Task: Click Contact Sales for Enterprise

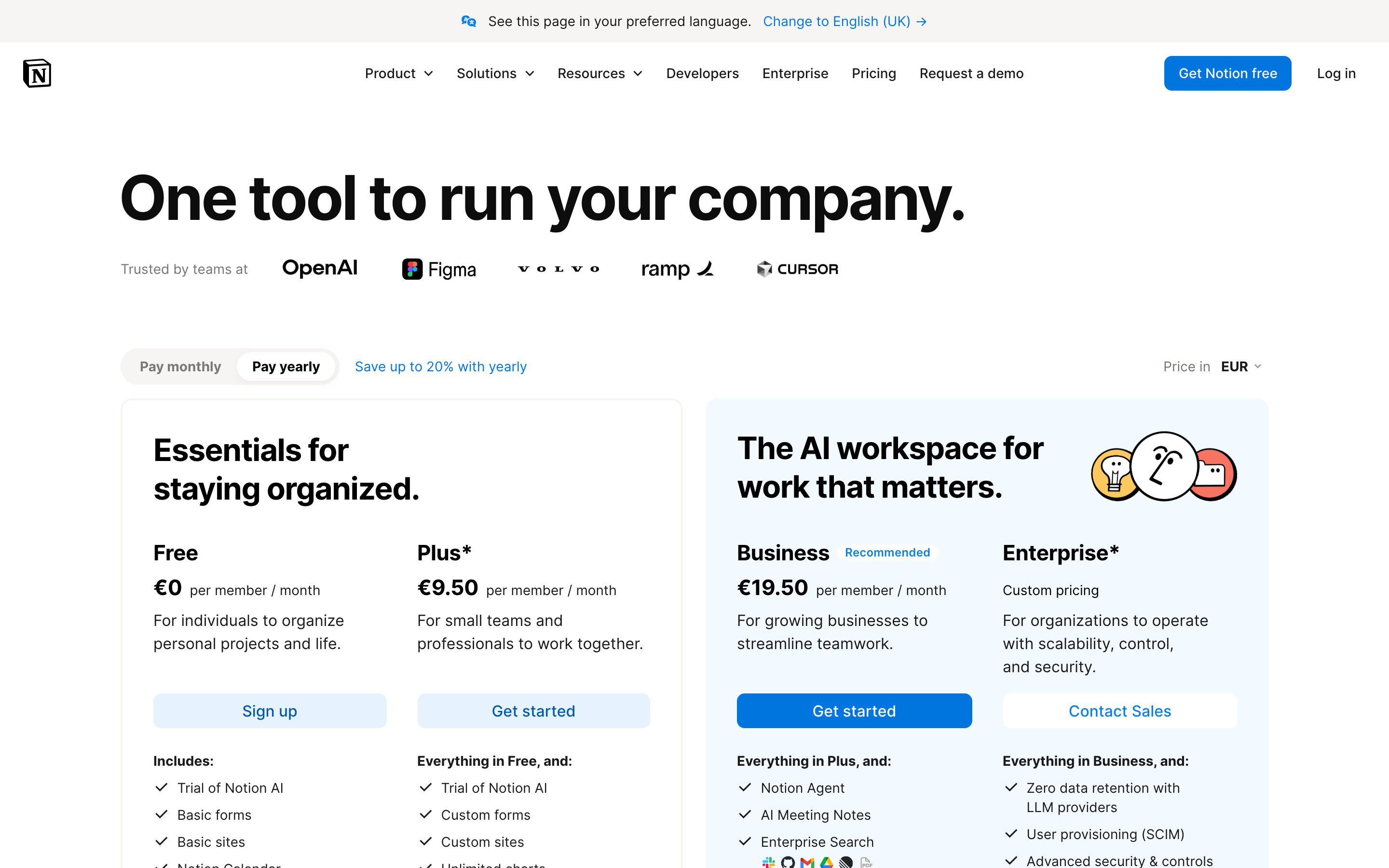Action: click(x=1120, y=711)
